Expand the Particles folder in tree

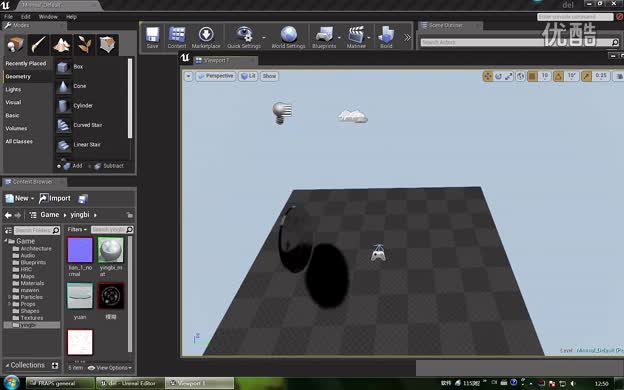[9, 297]
